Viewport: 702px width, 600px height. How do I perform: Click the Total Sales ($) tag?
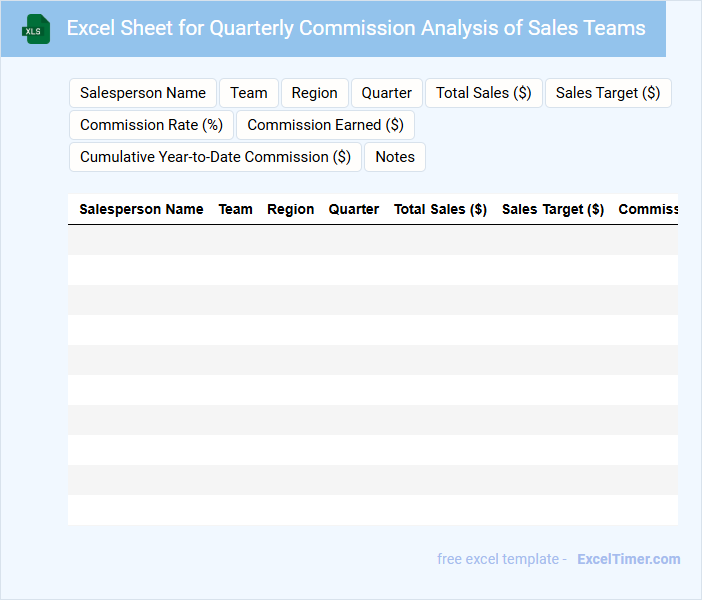pos(484,93)
